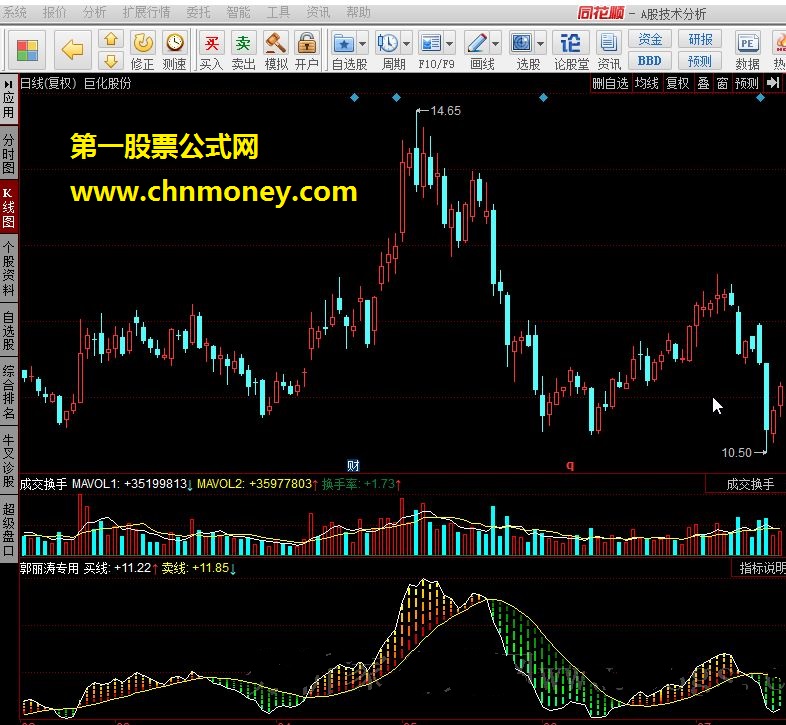Screen dimensions: 786x725
Task: Click the 修正 toolbar icon
Action: pyautogui.click(x=143, y=50)
